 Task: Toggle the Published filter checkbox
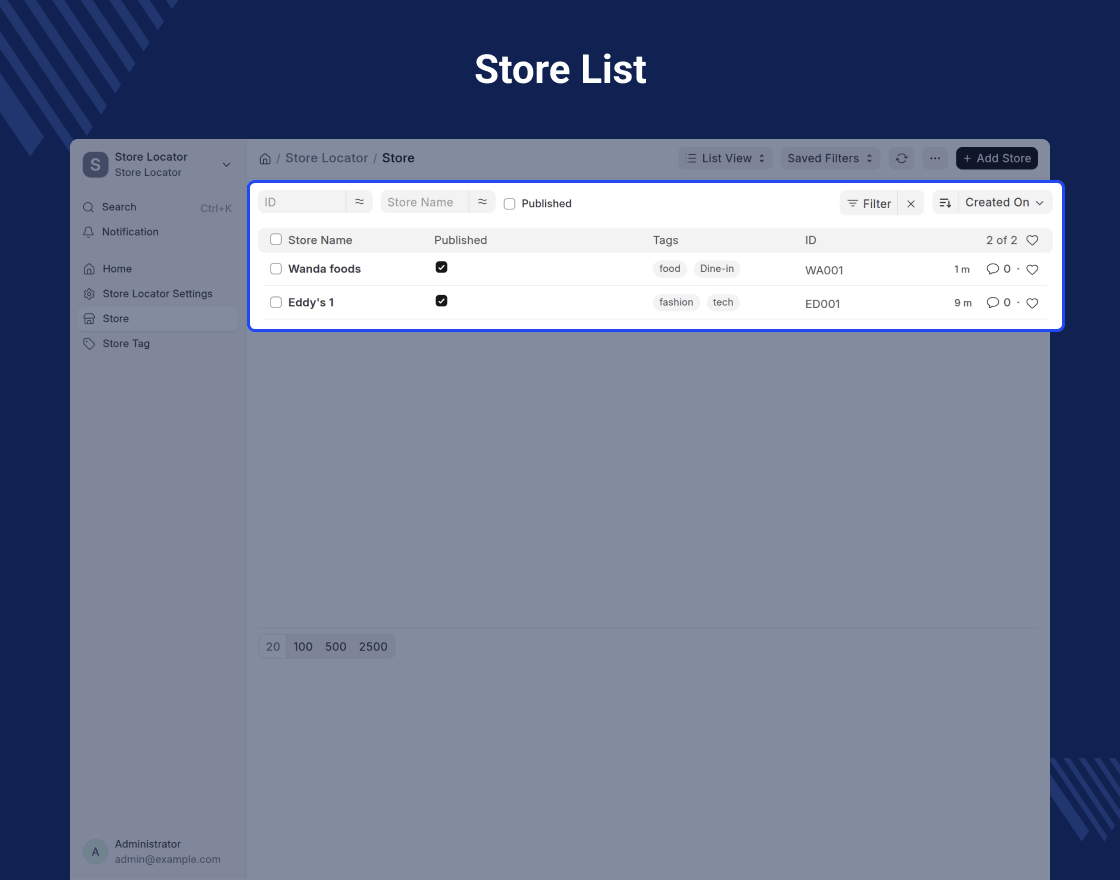(x=509, y=204)
